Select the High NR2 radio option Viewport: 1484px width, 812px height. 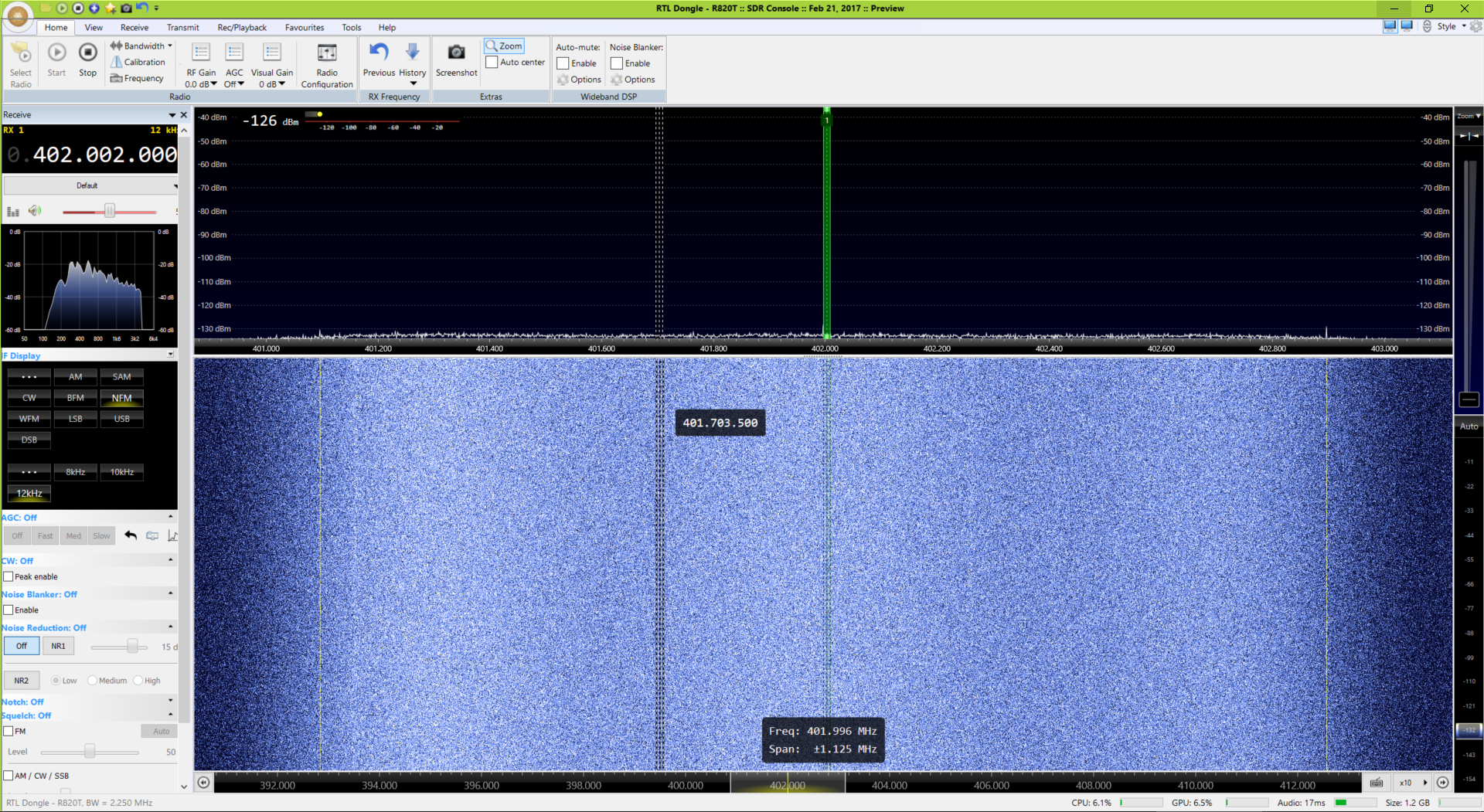138,681
